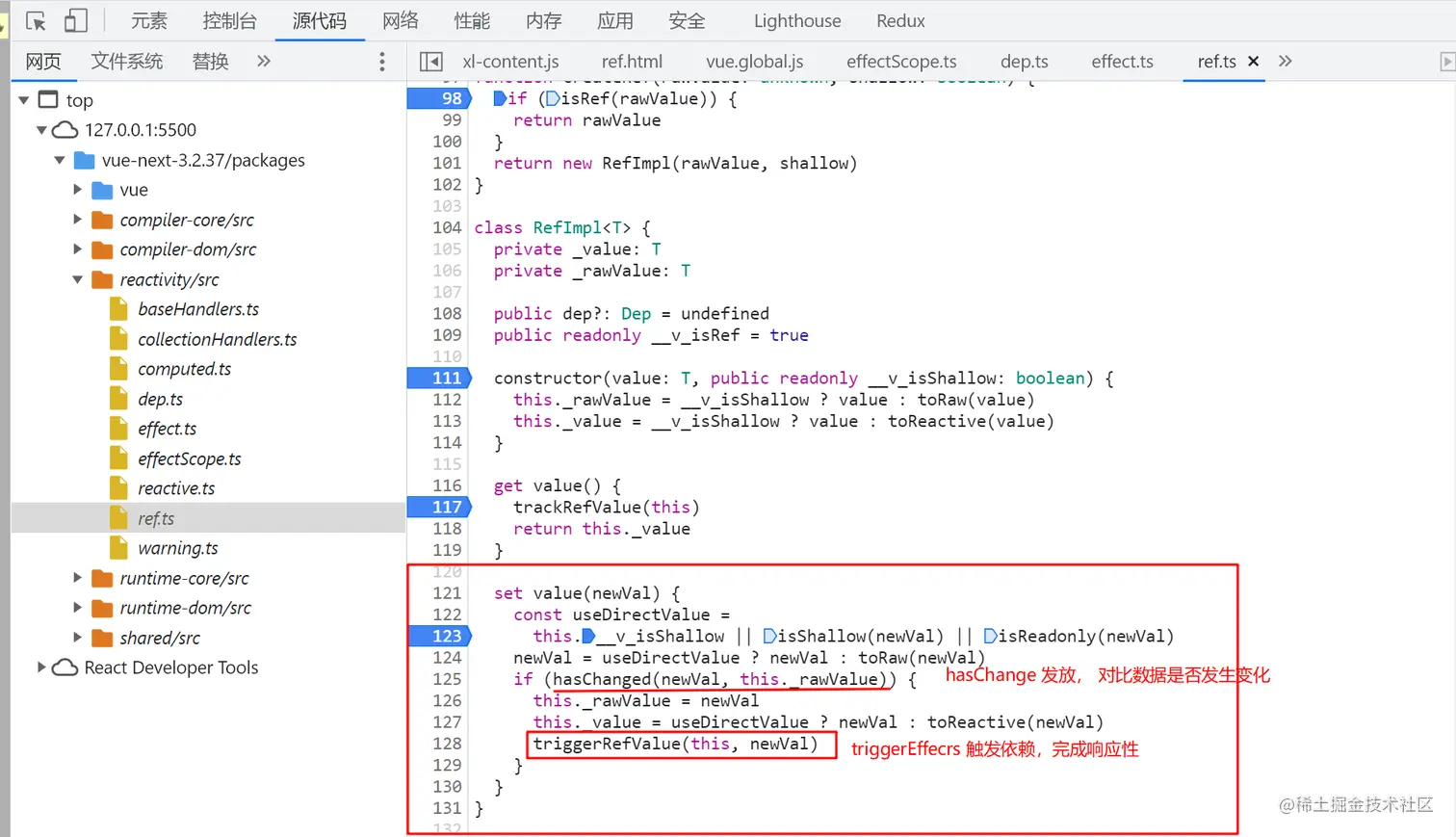This screenshot has height=837, width=1456.
Task: Open the 控制台 panel tab
Action: tap(229, 20)
